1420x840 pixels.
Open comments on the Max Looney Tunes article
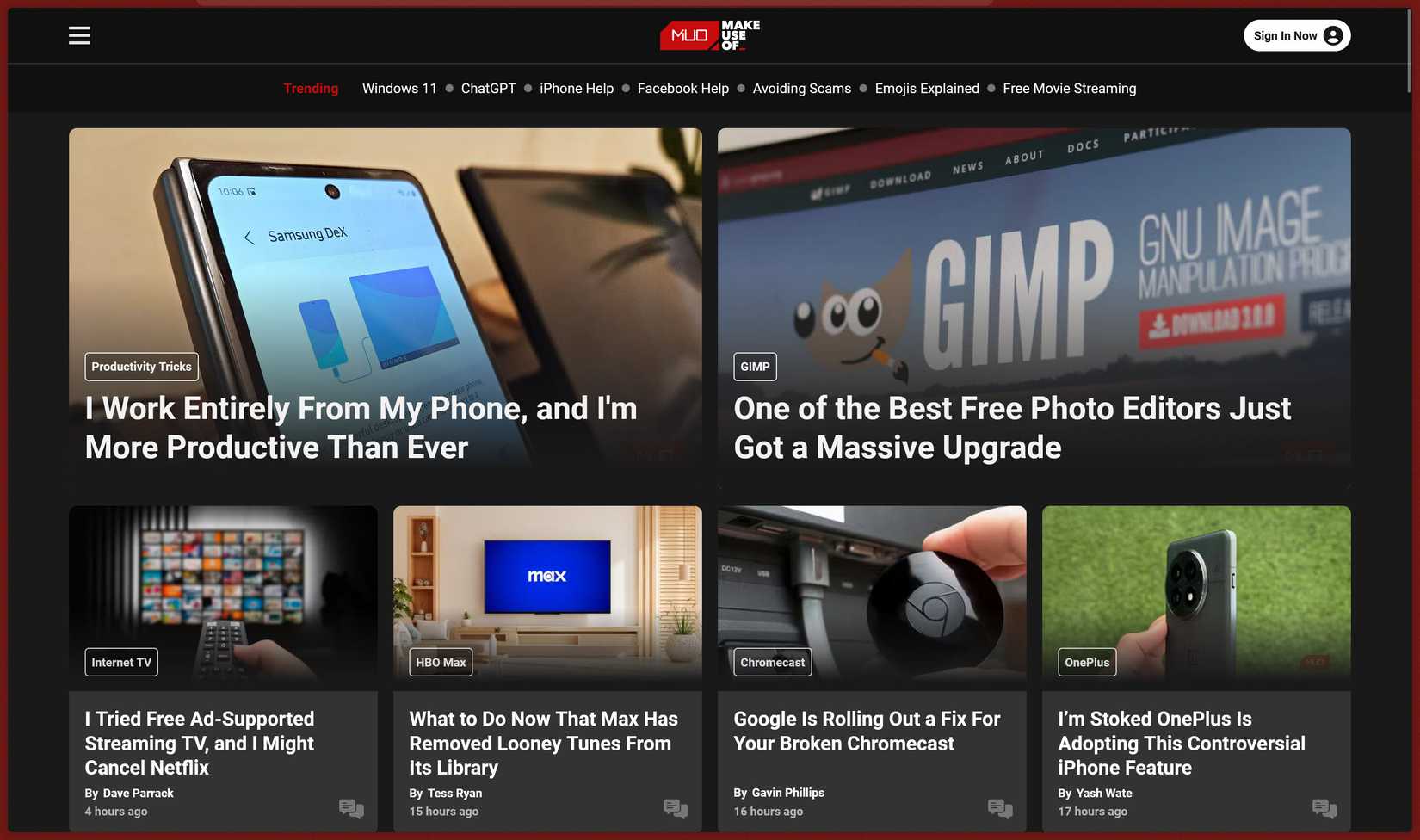coord(676,809)
